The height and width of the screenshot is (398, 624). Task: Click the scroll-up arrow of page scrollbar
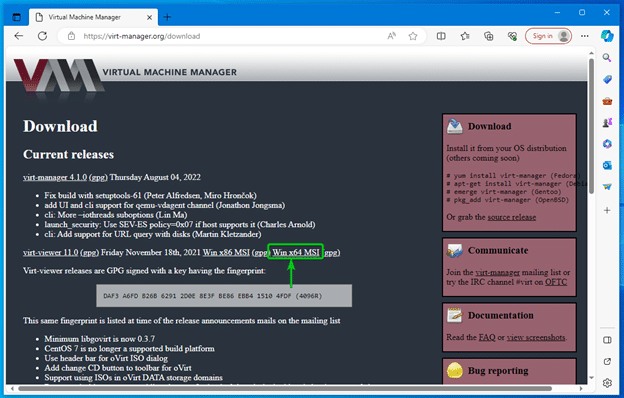[591, 53]
